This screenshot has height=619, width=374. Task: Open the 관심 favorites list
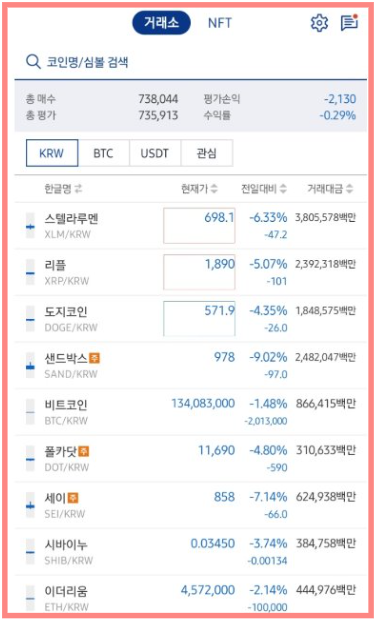click(x=207, y=153)
